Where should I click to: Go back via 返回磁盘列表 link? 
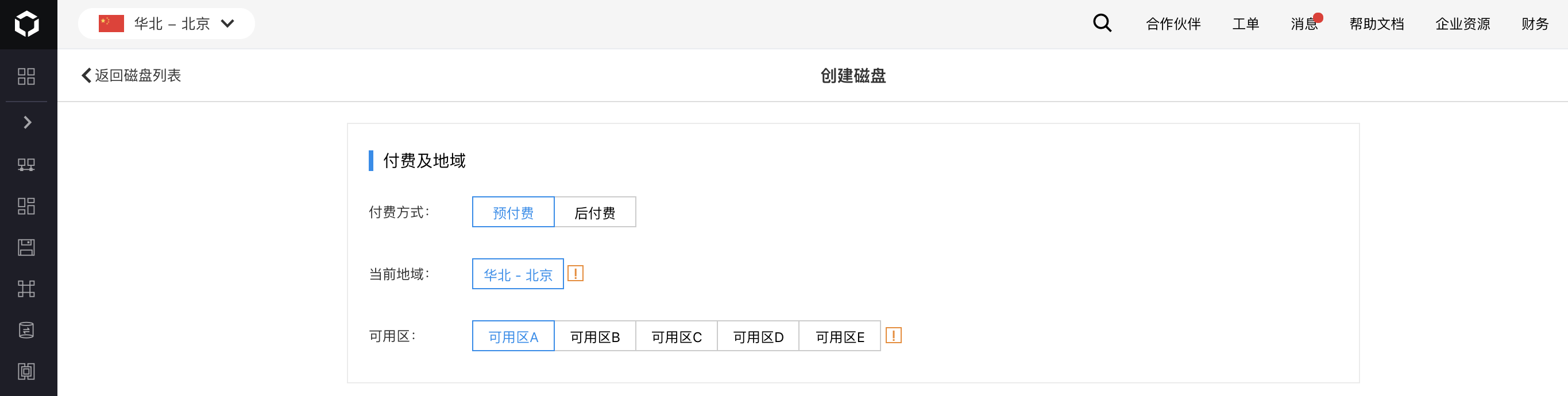click(x=131, y=75)
